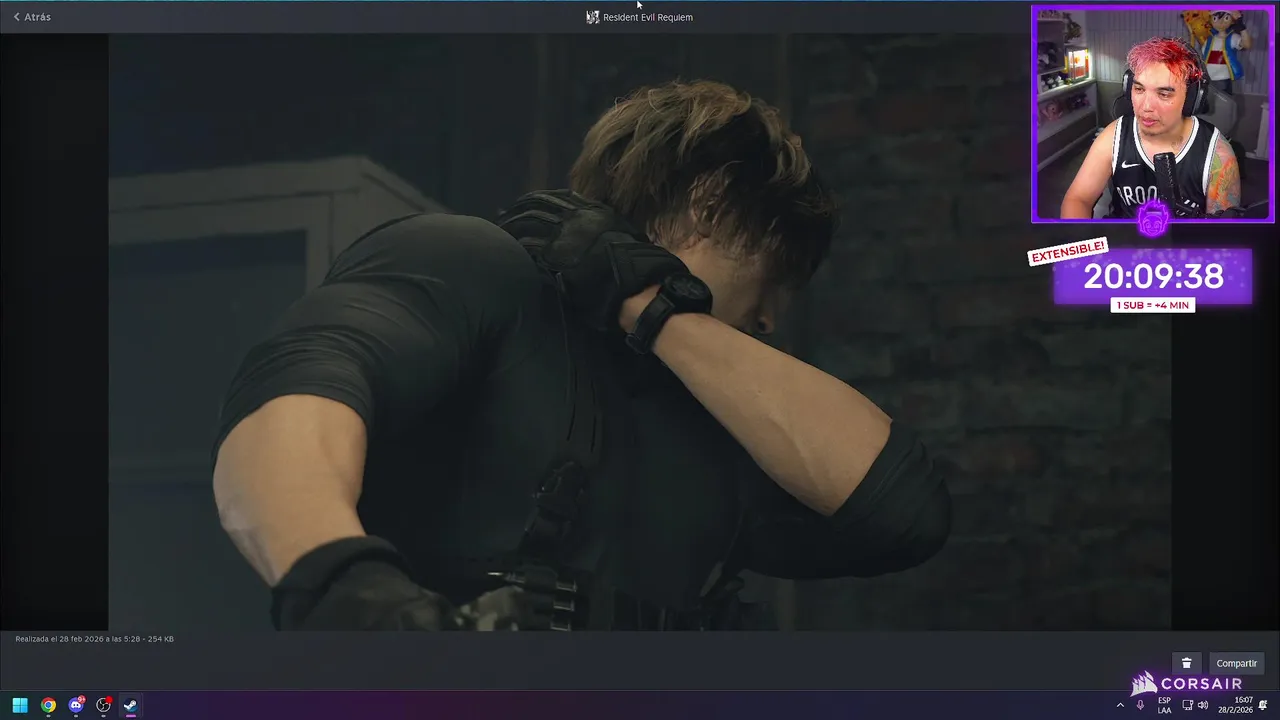Expand the hidden system tray icons
The height and width of the screenshot is (720, 1280).
[x=1120, y=705]
